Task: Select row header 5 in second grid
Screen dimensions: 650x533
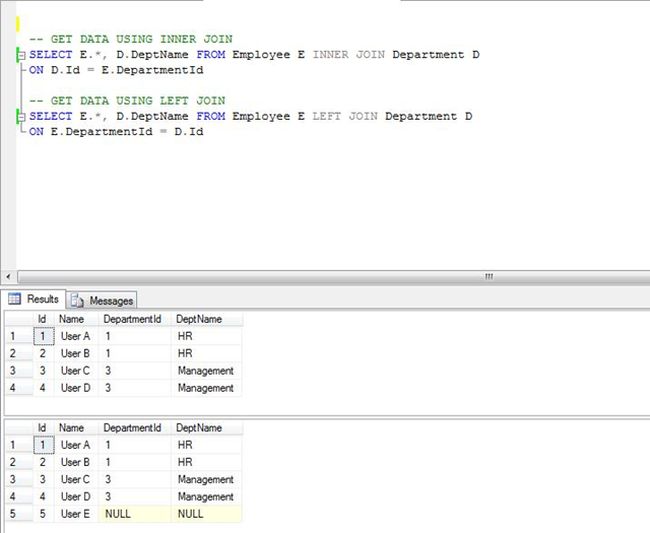Action: (x=19, y=514)
